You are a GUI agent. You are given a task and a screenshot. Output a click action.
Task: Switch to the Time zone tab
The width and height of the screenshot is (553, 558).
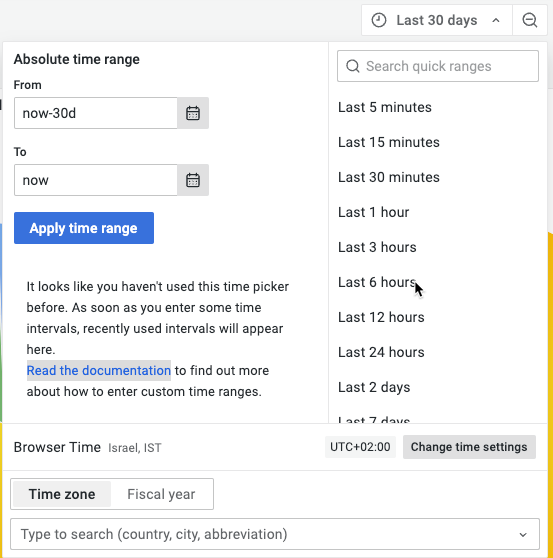[62, 494]
